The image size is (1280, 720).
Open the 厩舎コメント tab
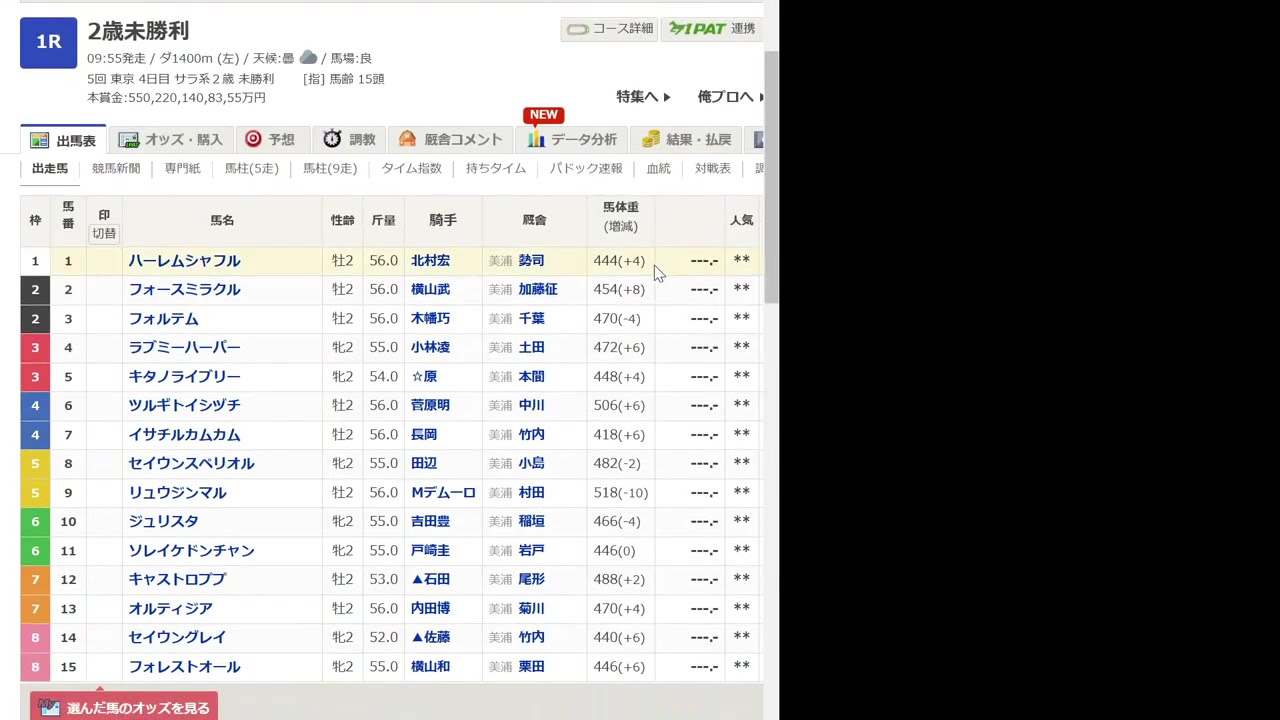click(x=449, y=140)
